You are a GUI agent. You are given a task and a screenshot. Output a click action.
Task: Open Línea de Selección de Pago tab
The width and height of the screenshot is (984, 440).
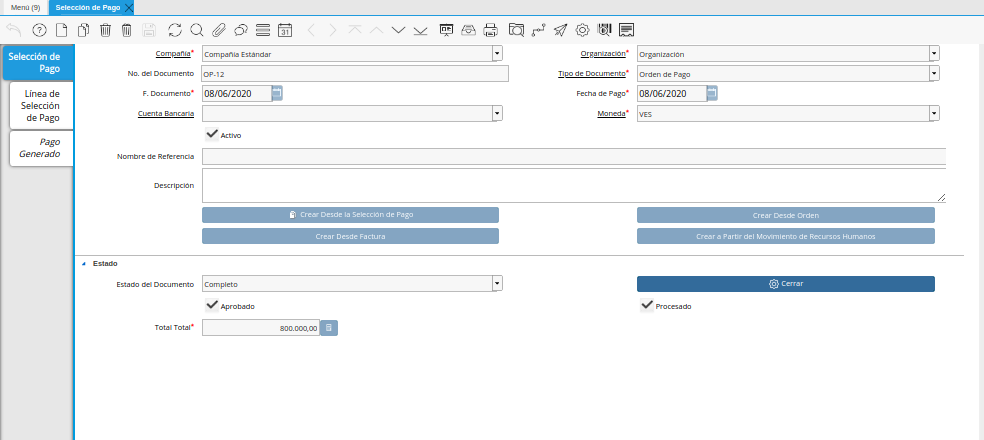pos(41,105)
